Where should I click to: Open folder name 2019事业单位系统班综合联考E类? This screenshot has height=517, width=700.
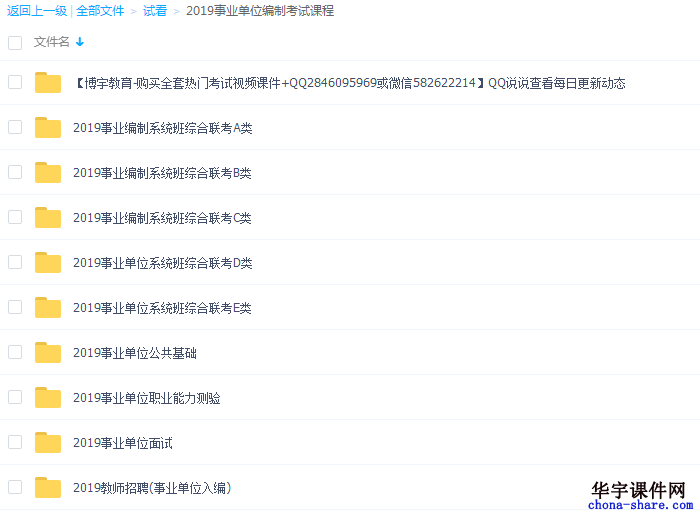(162, 308)
